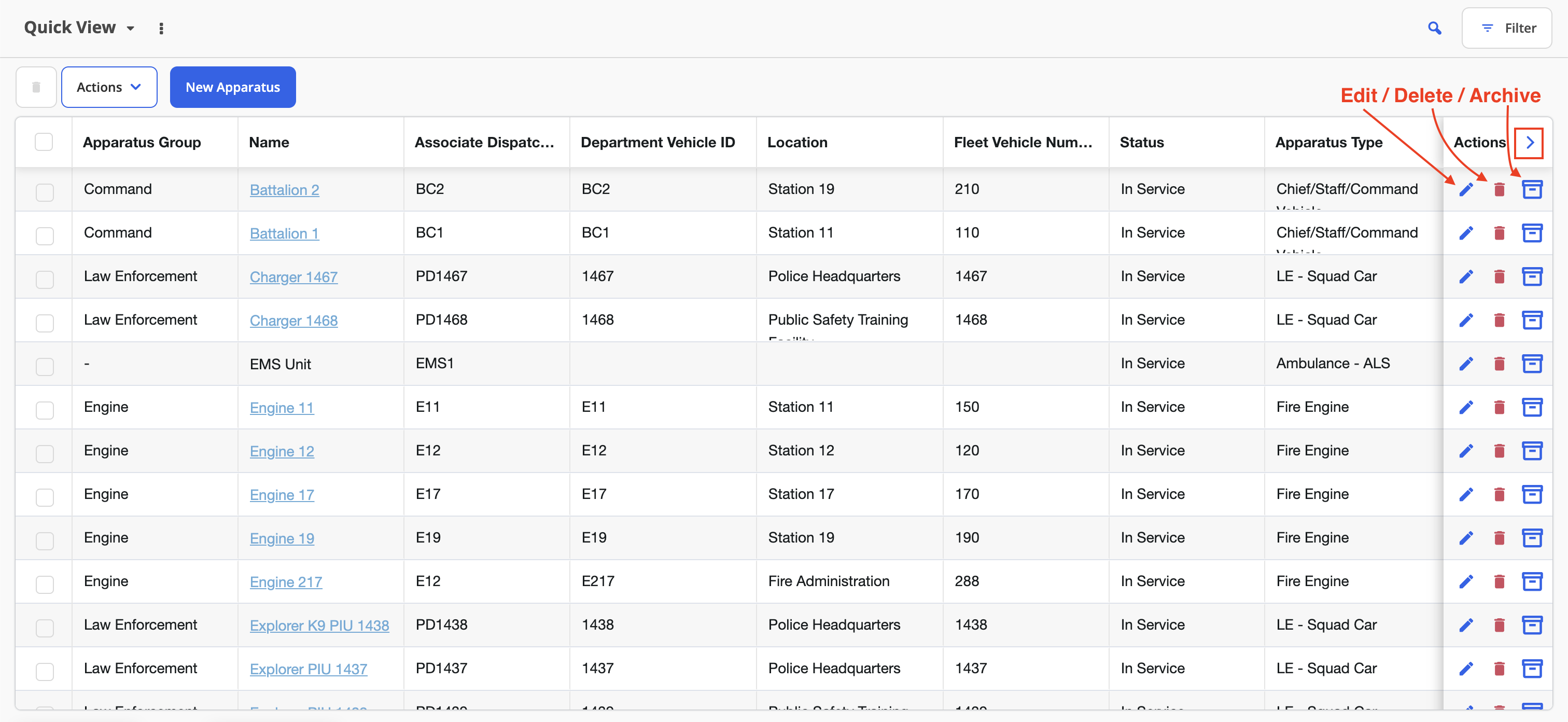Archive the Explorer PIU 1437 apparatus
Image resolution: width=1568 pixels, height=722 pixels.
click(1532, 669)
